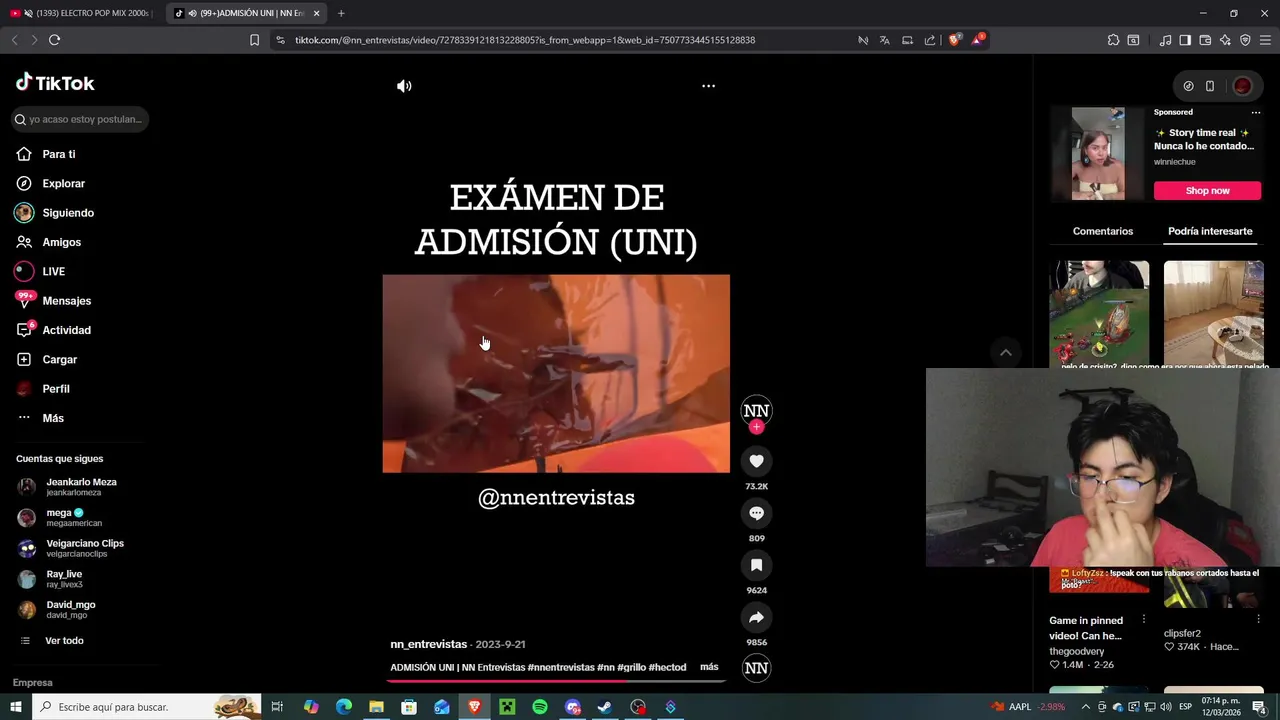1280x720 pixels.
Task: Toggle the browser sidebar panel
Action: [1185, 40]
